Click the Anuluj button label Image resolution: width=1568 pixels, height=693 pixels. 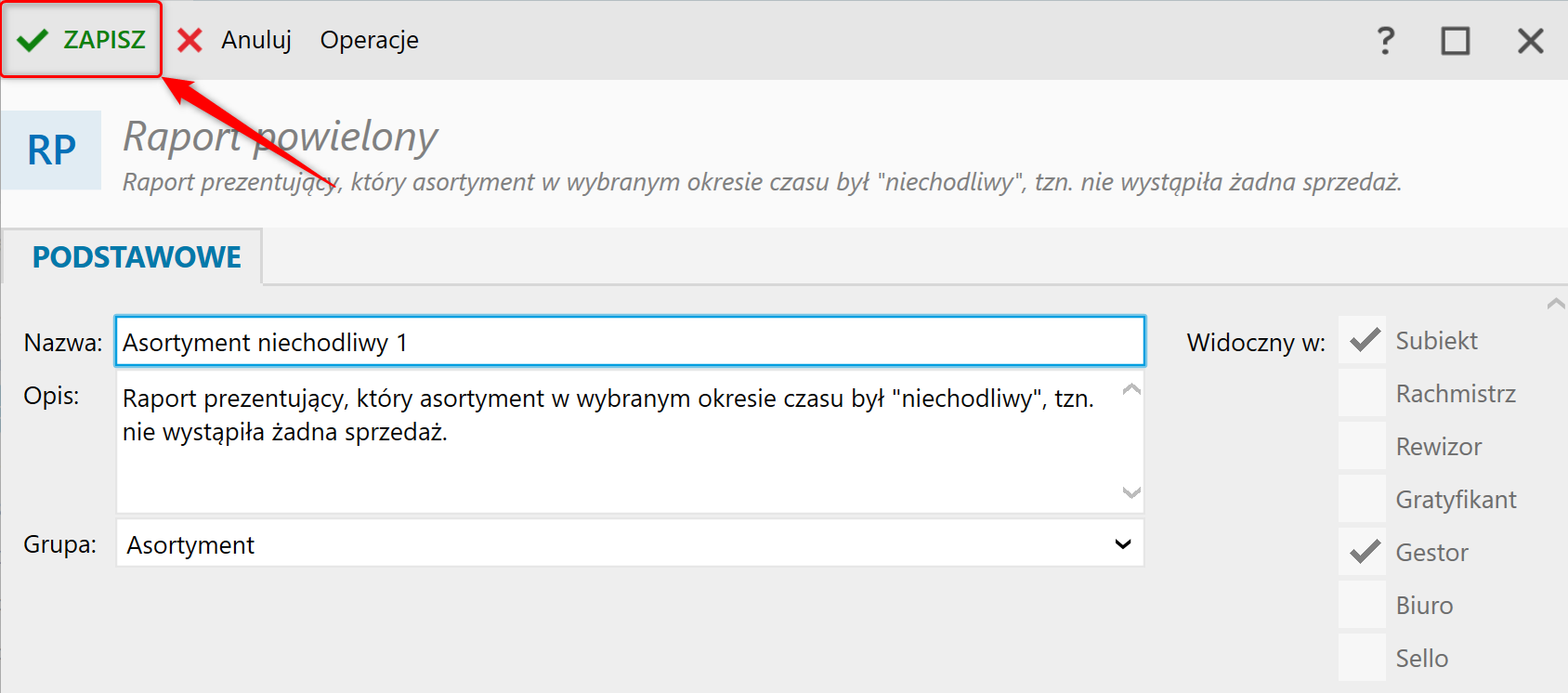click(256, 40)
